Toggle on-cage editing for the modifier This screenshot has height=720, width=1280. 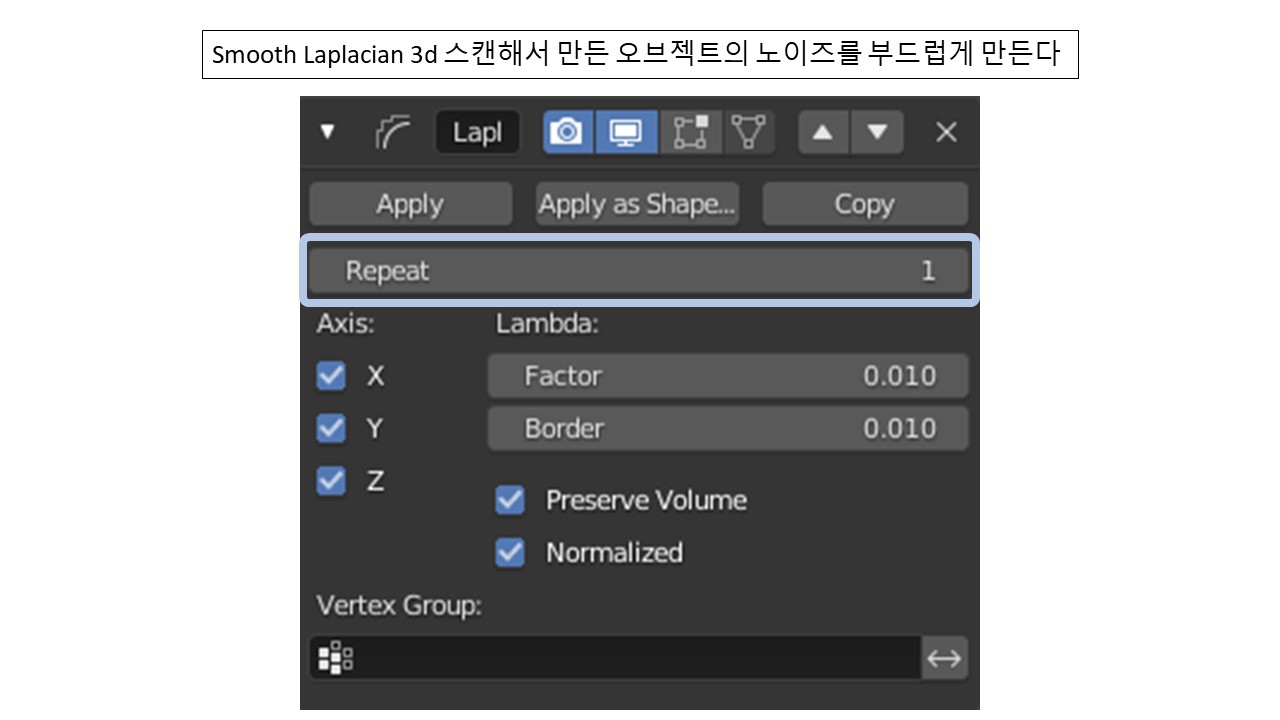(x=749, y=131)
